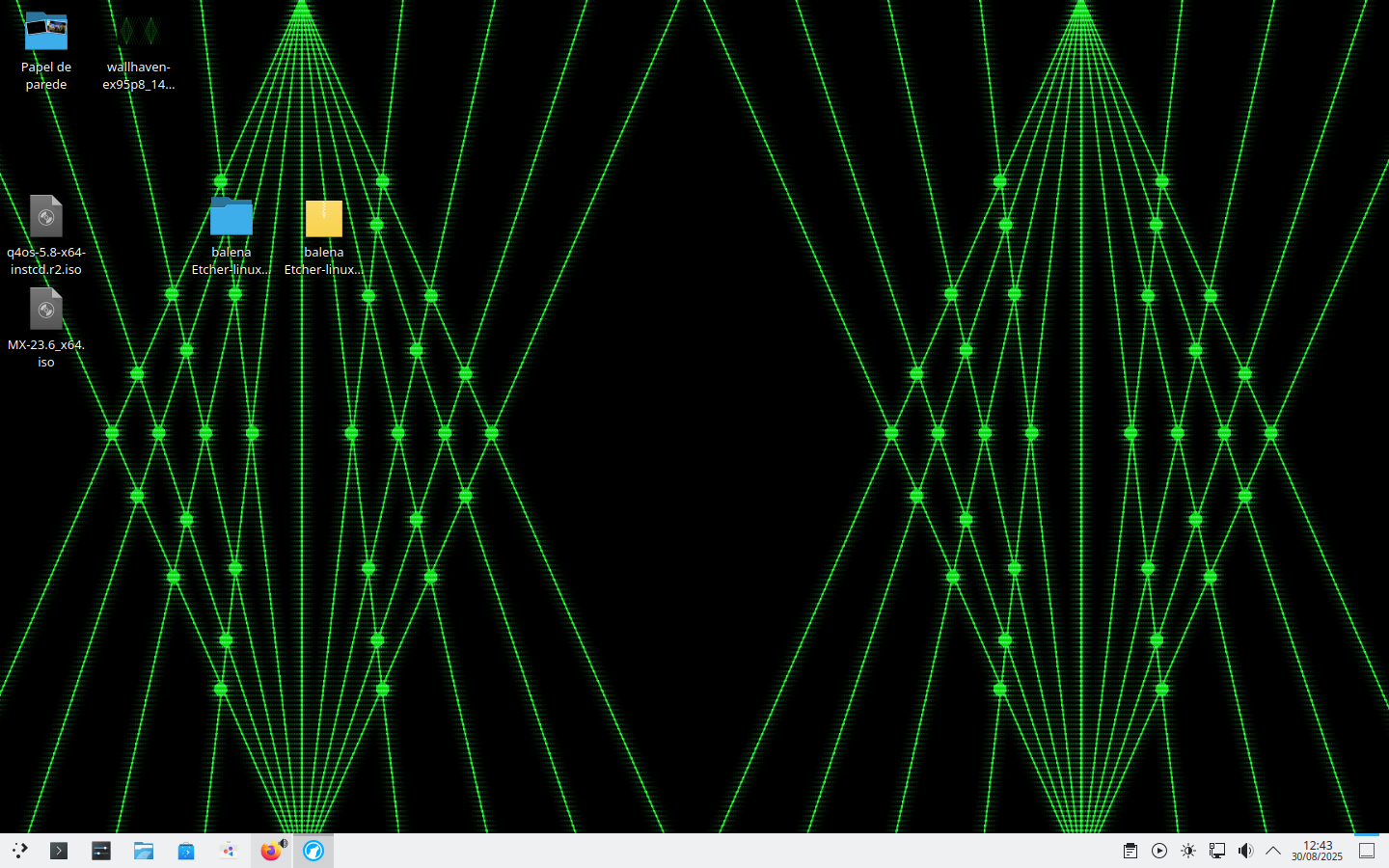Select the wallhaven-ex95p8 image file
Viewport: 1389px width, 868px height.
click(139, 52)
